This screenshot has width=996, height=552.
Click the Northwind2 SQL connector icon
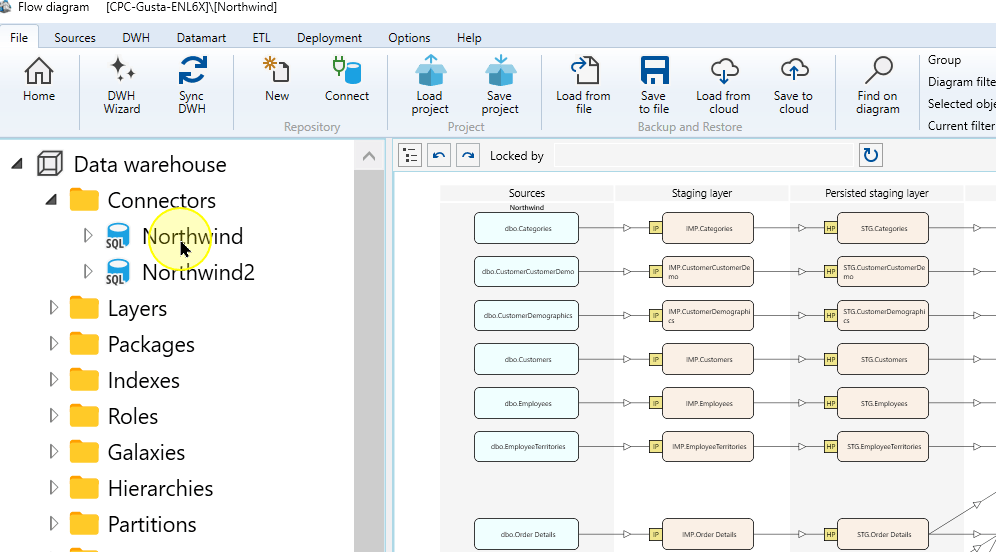pyautogui.click(x=118, y=272)
